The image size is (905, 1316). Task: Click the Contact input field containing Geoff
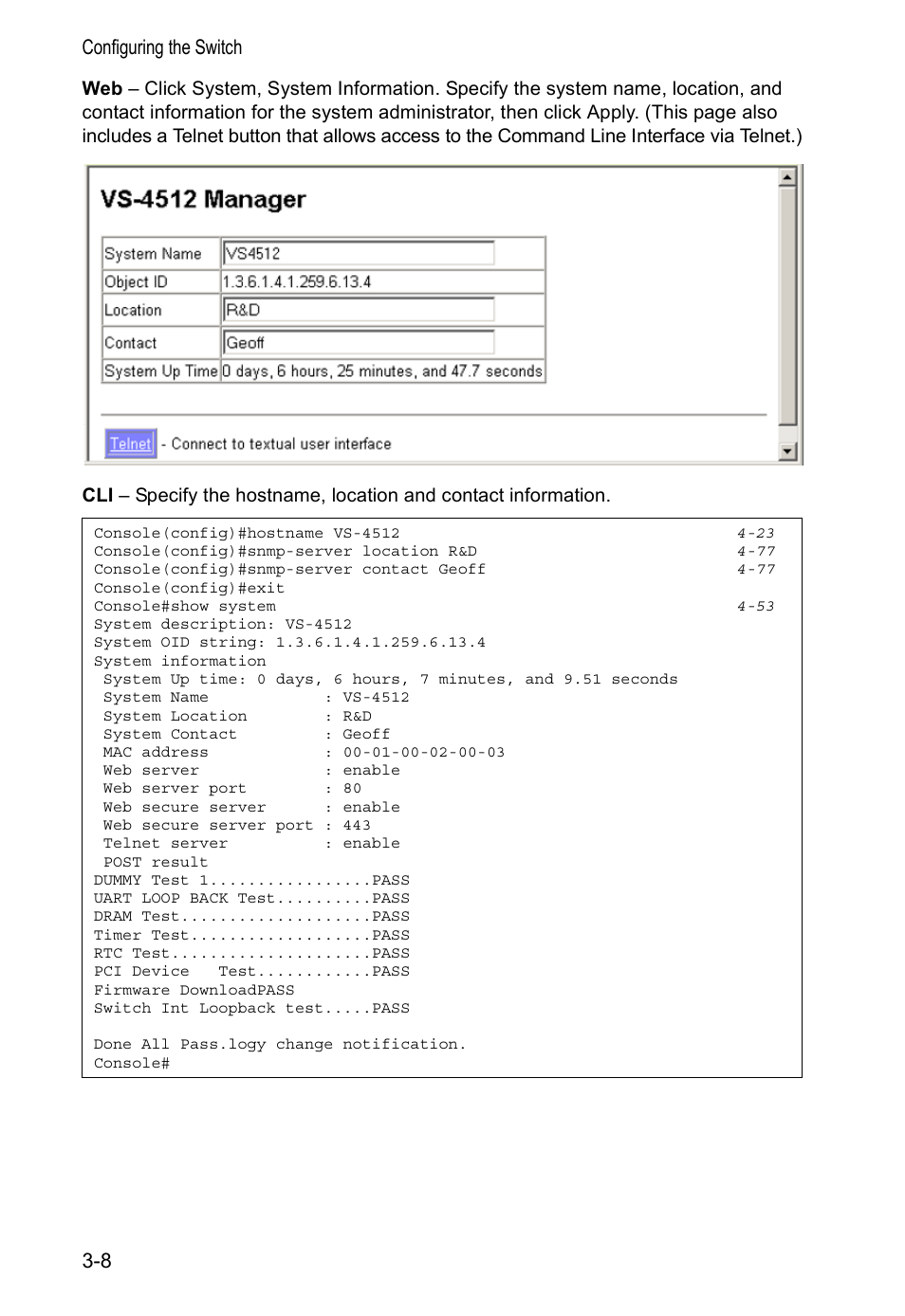coord(359,342)
